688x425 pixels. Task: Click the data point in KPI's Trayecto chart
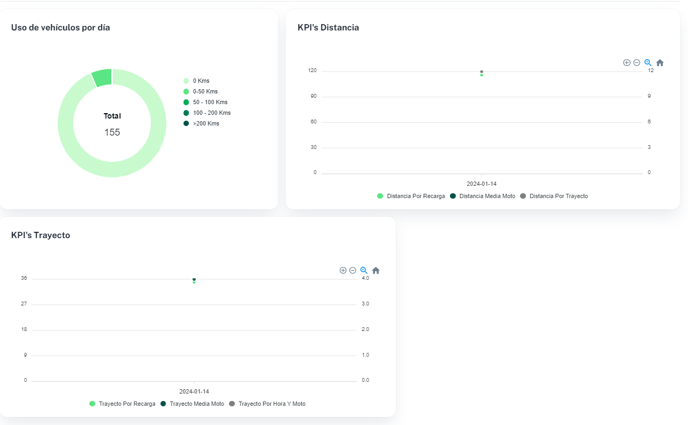click(x=194, y=280)
